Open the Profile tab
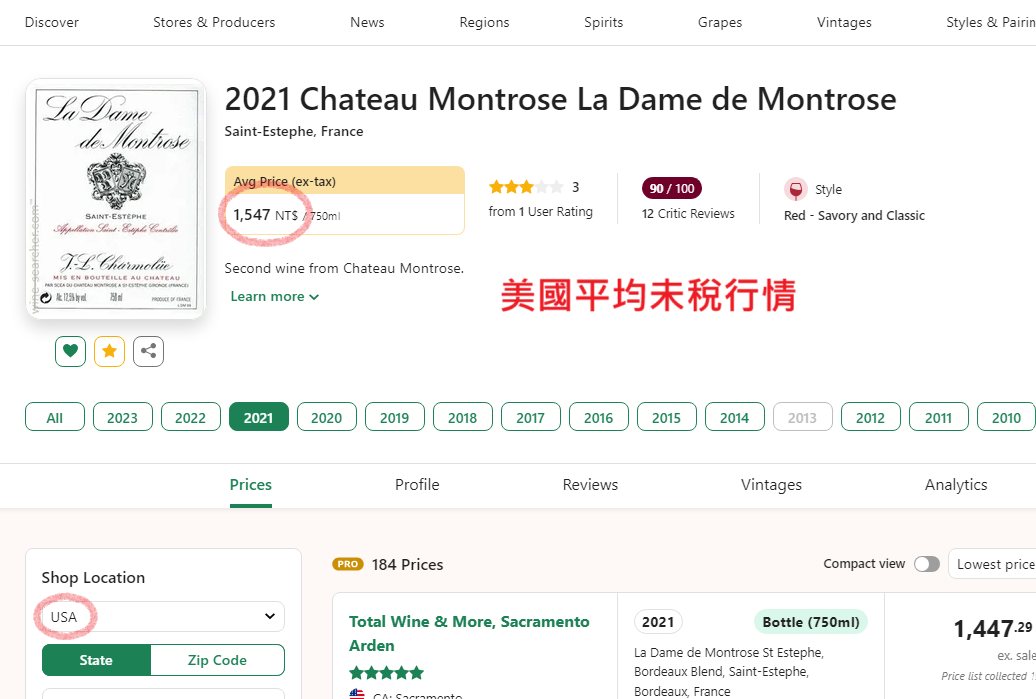Screen dimensions: 1036x699 tap(417, 484)
